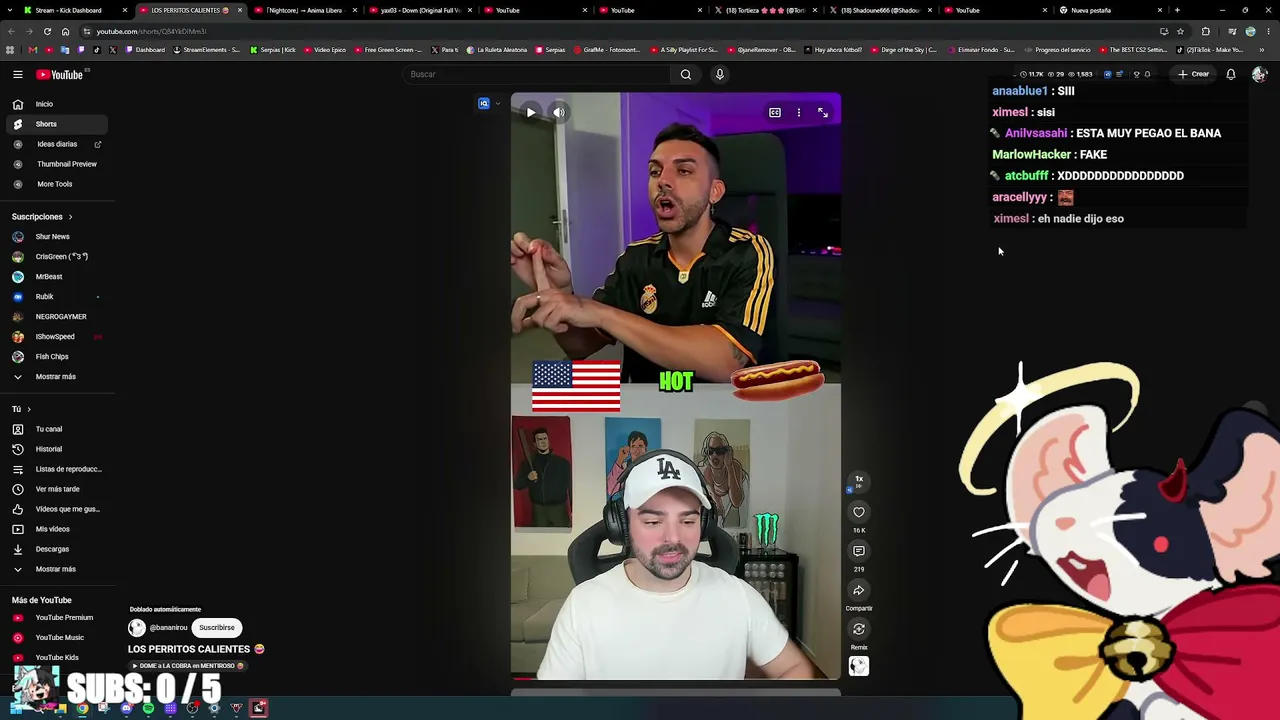Click the search magnifier button
1280x720 pixels.
[686, 74]
